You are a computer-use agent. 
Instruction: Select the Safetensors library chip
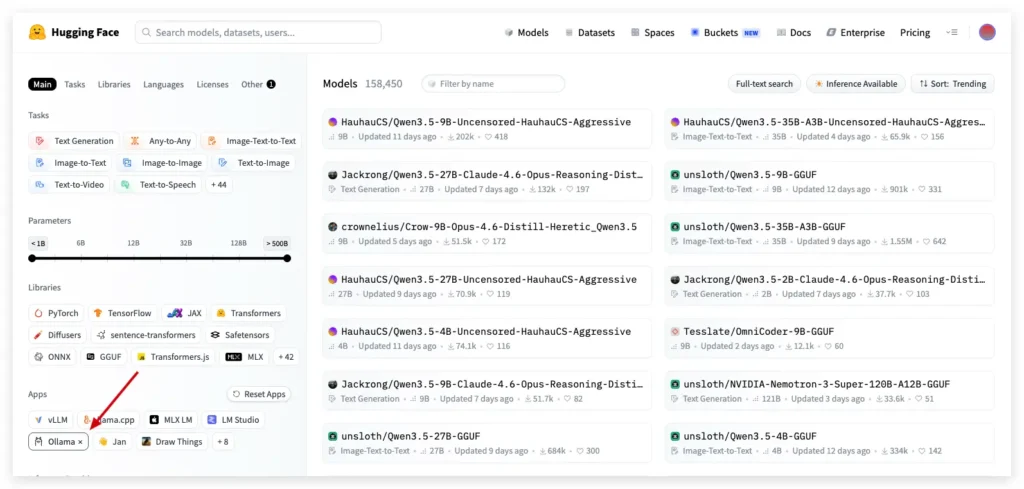tap(240, 335)
